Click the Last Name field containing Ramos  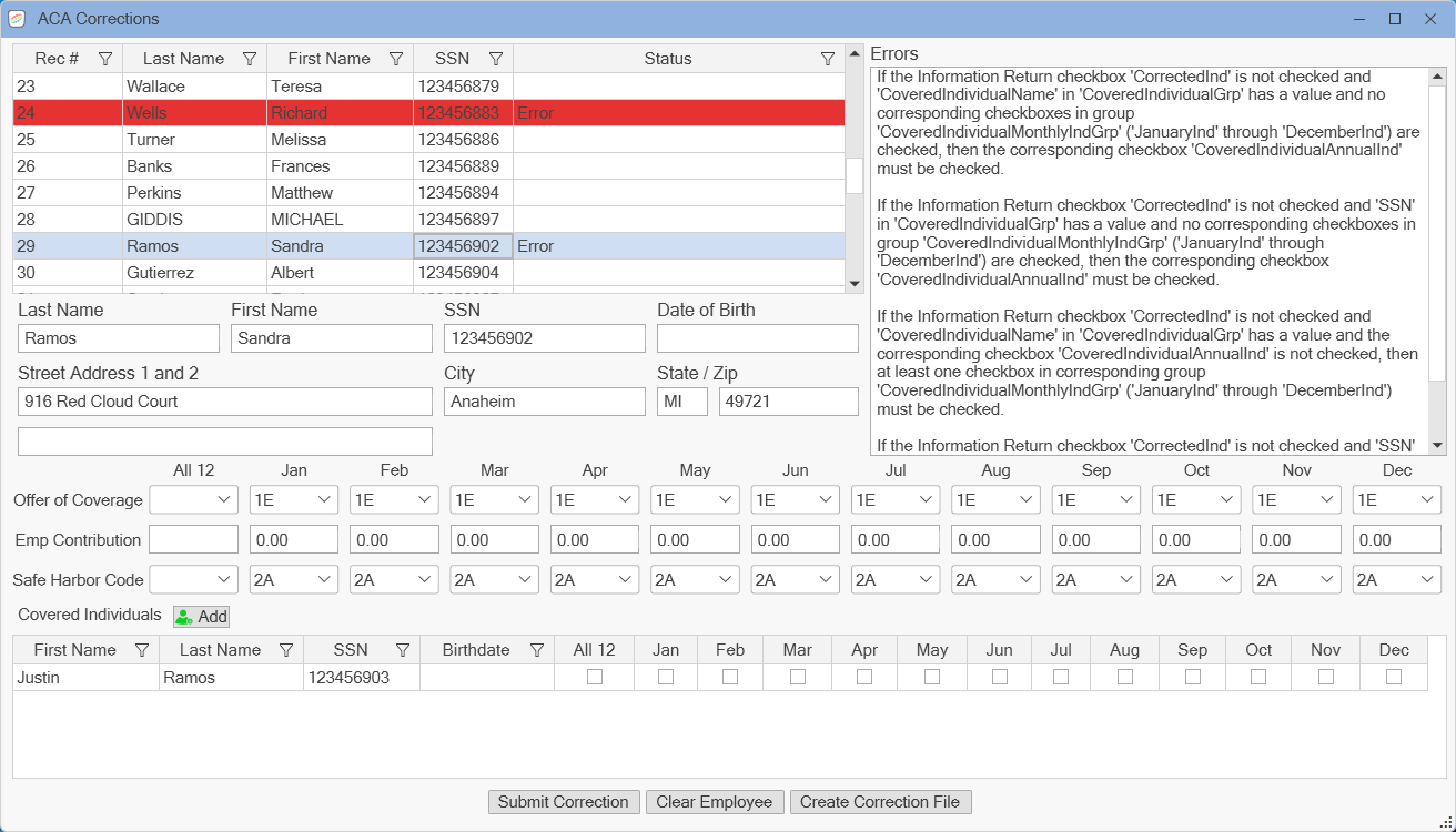tap(118, 338)
